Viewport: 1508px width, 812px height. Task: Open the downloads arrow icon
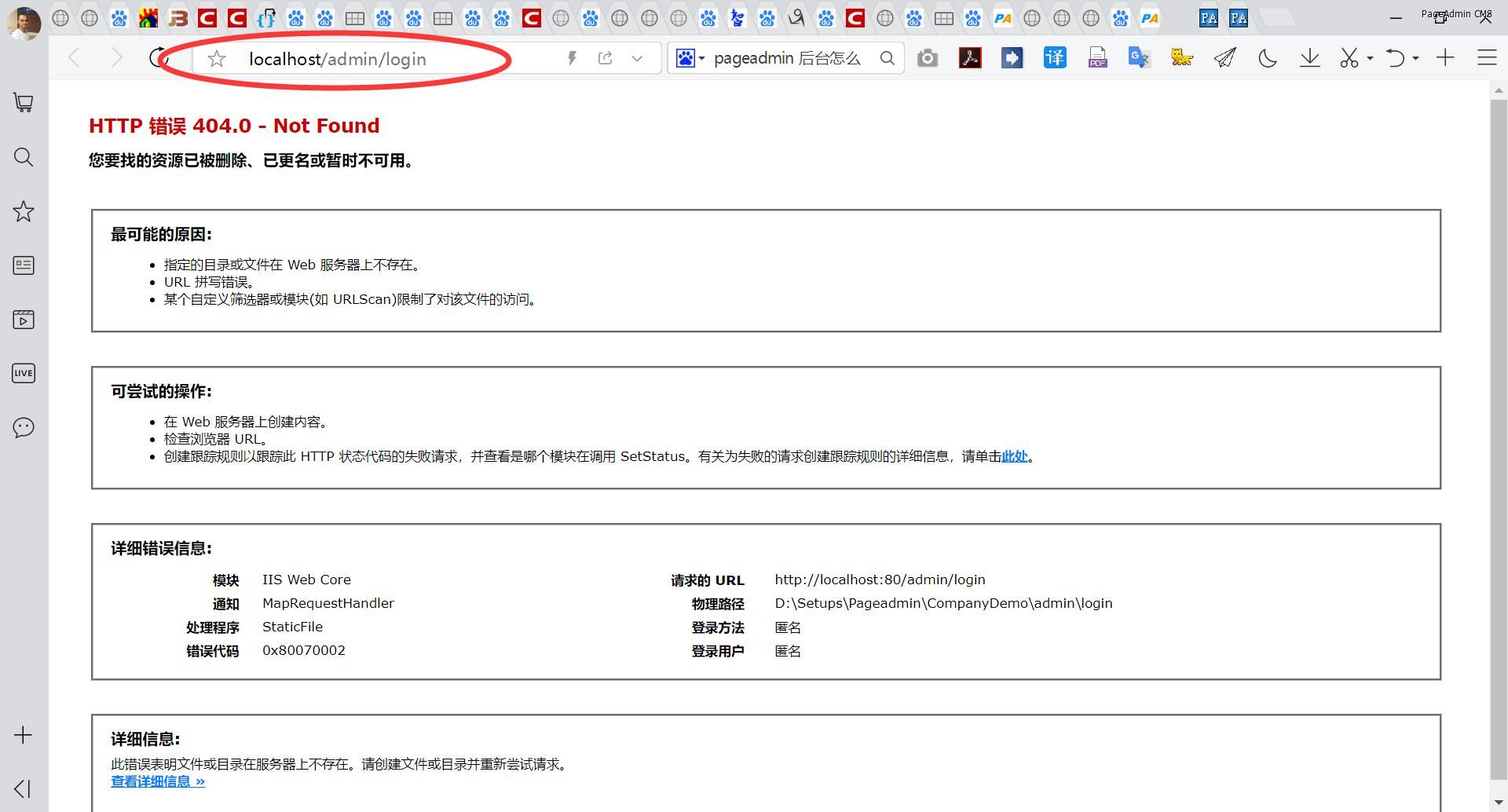click(x=1309, y=58)
